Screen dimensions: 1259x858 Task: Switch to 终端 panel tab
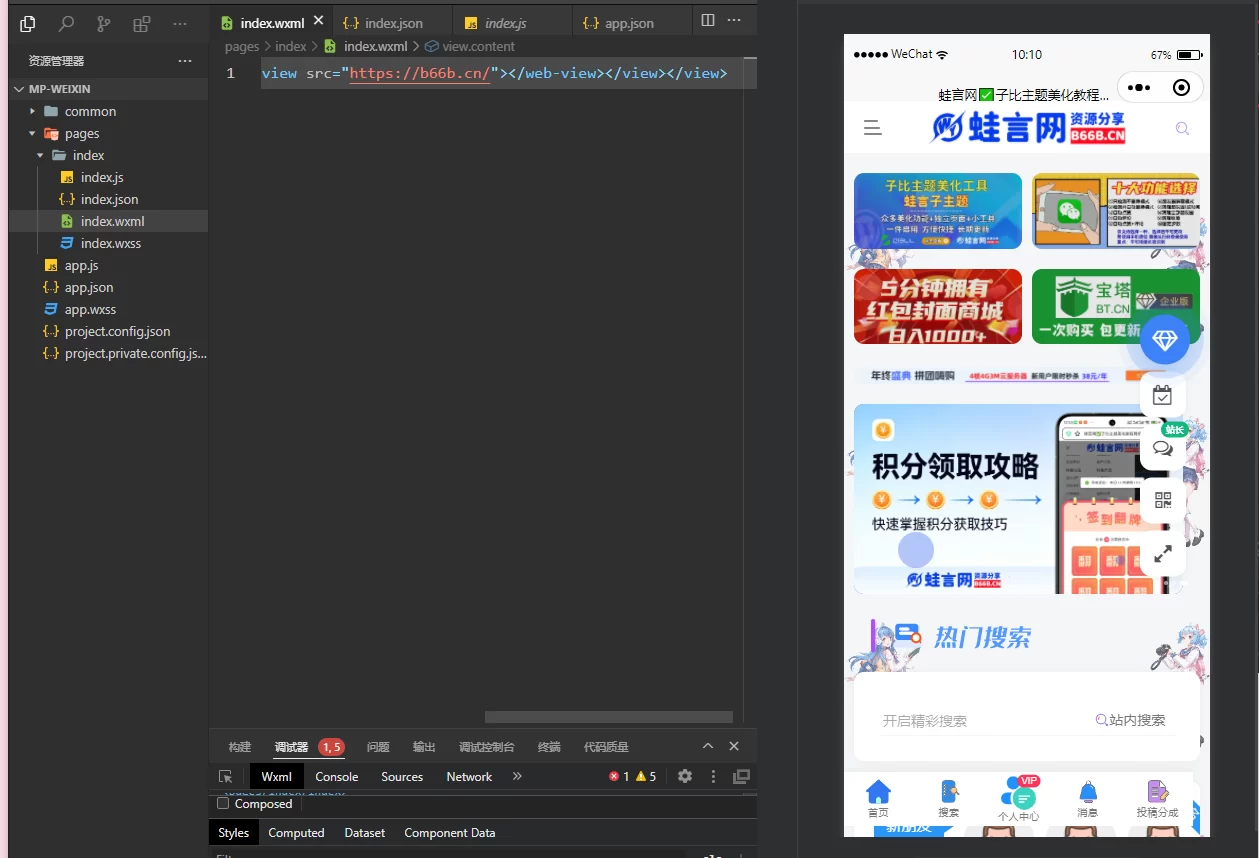point(549,747)
